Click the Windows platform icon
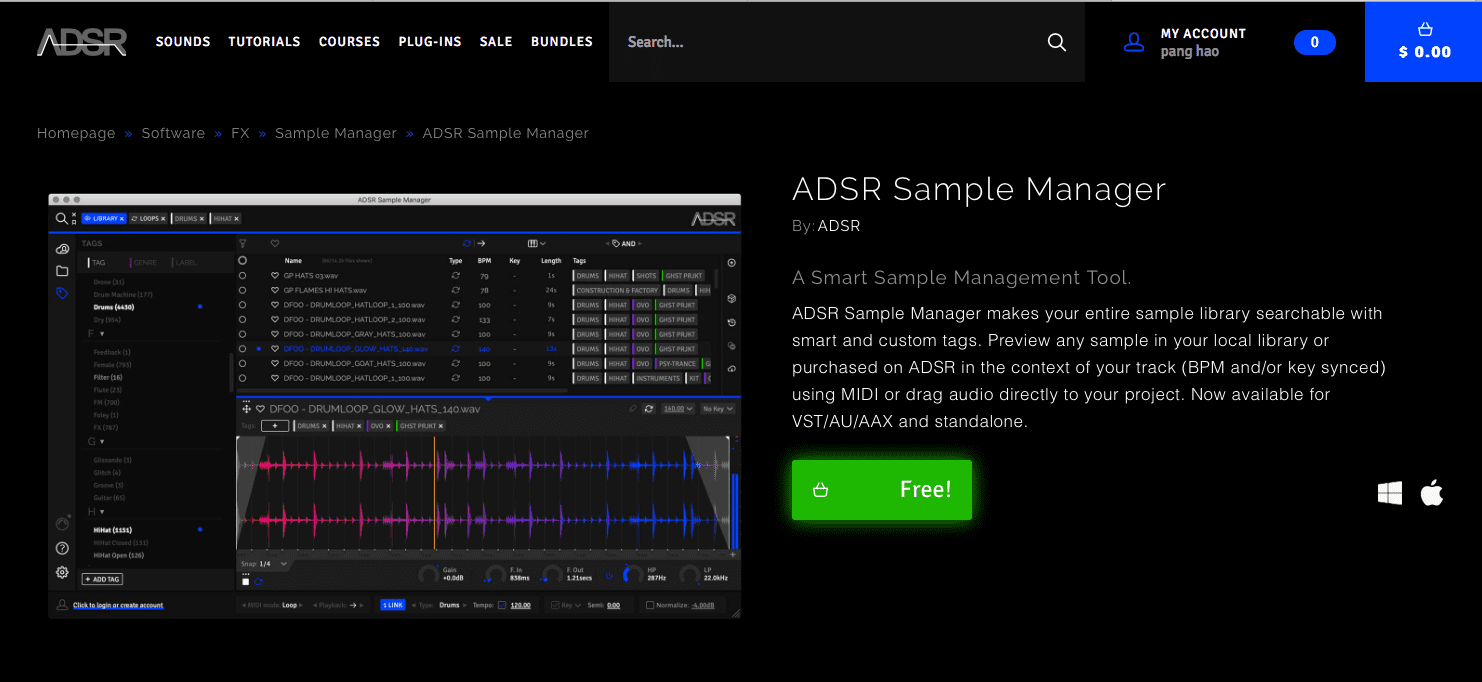 tap(1390, 492)
